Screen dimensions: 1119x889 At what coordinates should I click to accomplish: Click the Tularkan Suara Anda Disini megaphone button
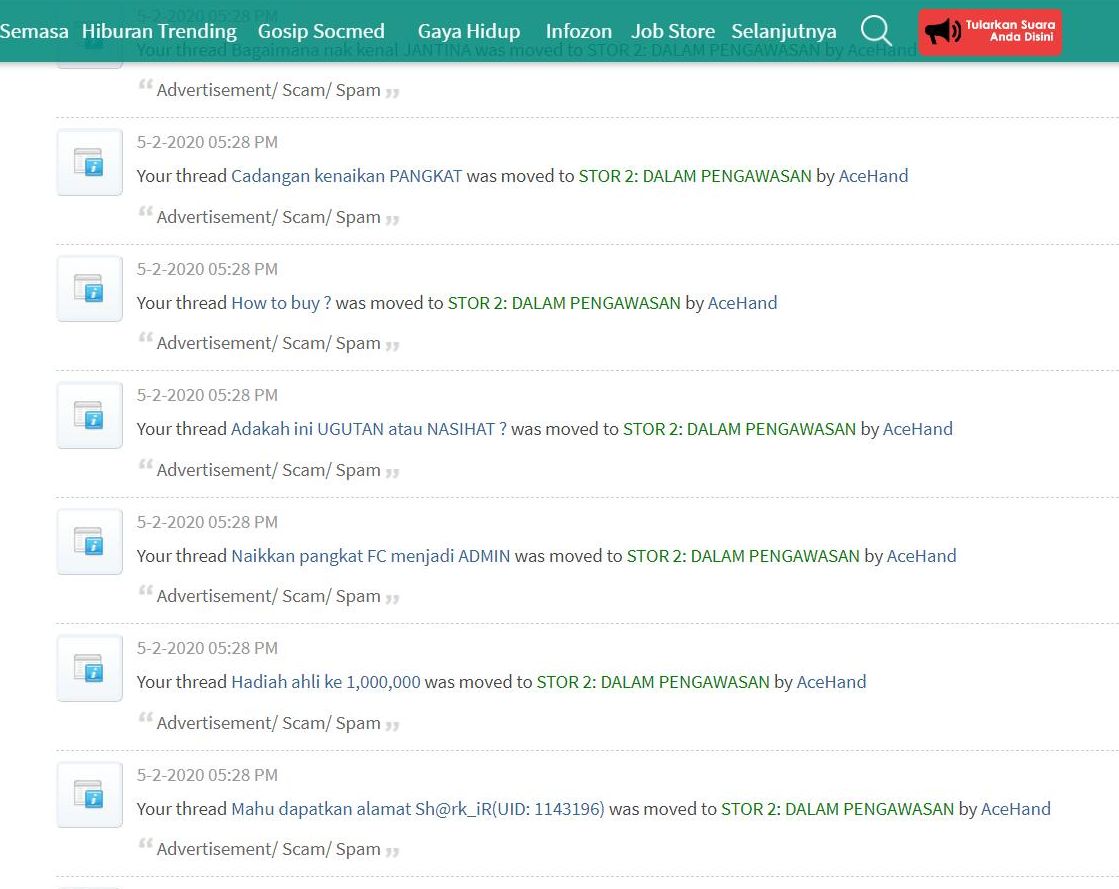990,31
